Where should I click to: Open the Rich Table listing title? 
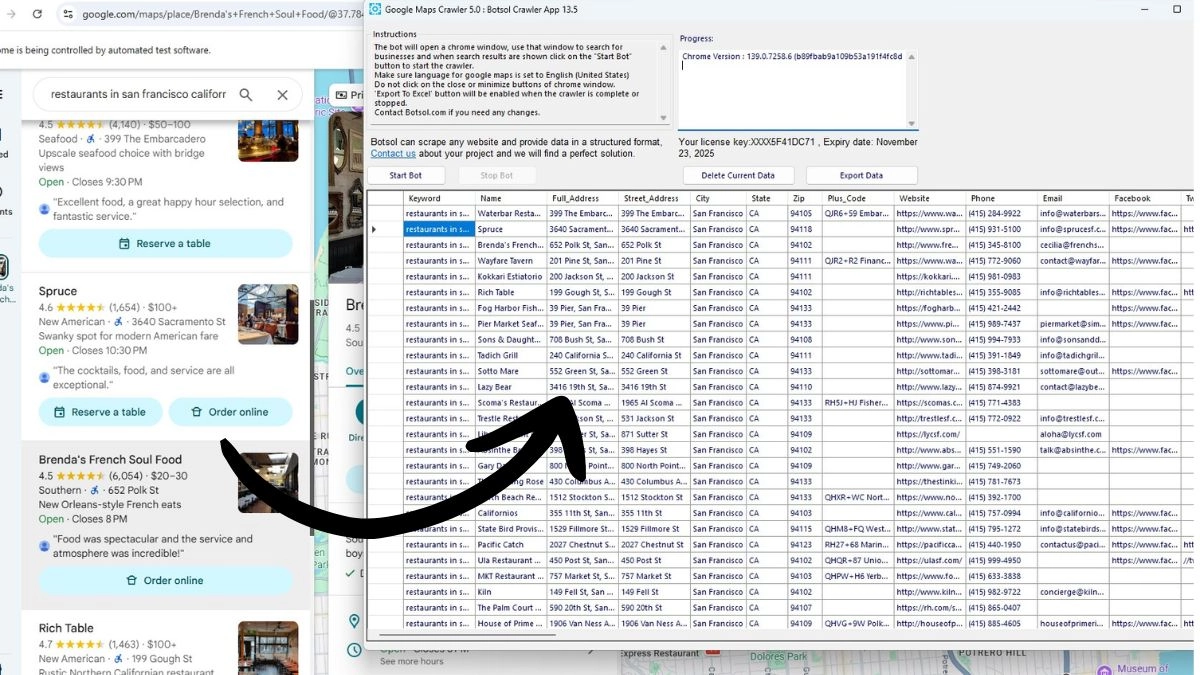point(66,628)
